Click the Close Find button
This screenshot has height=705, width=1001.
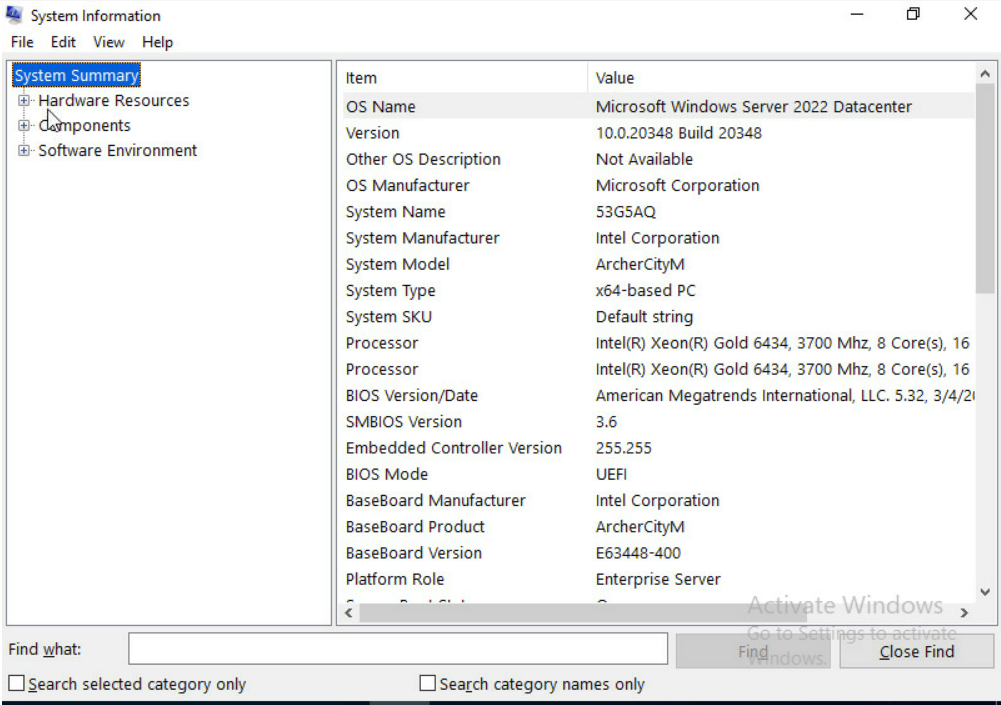pyautogui.click(x=917, y=651)
